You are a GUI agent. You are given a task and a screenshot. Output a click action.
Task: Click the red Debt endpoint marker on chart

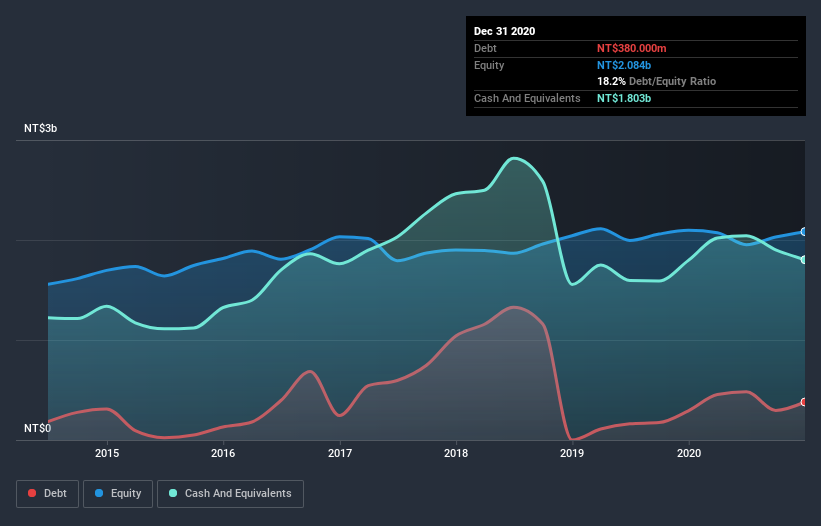tap(804, 402)
